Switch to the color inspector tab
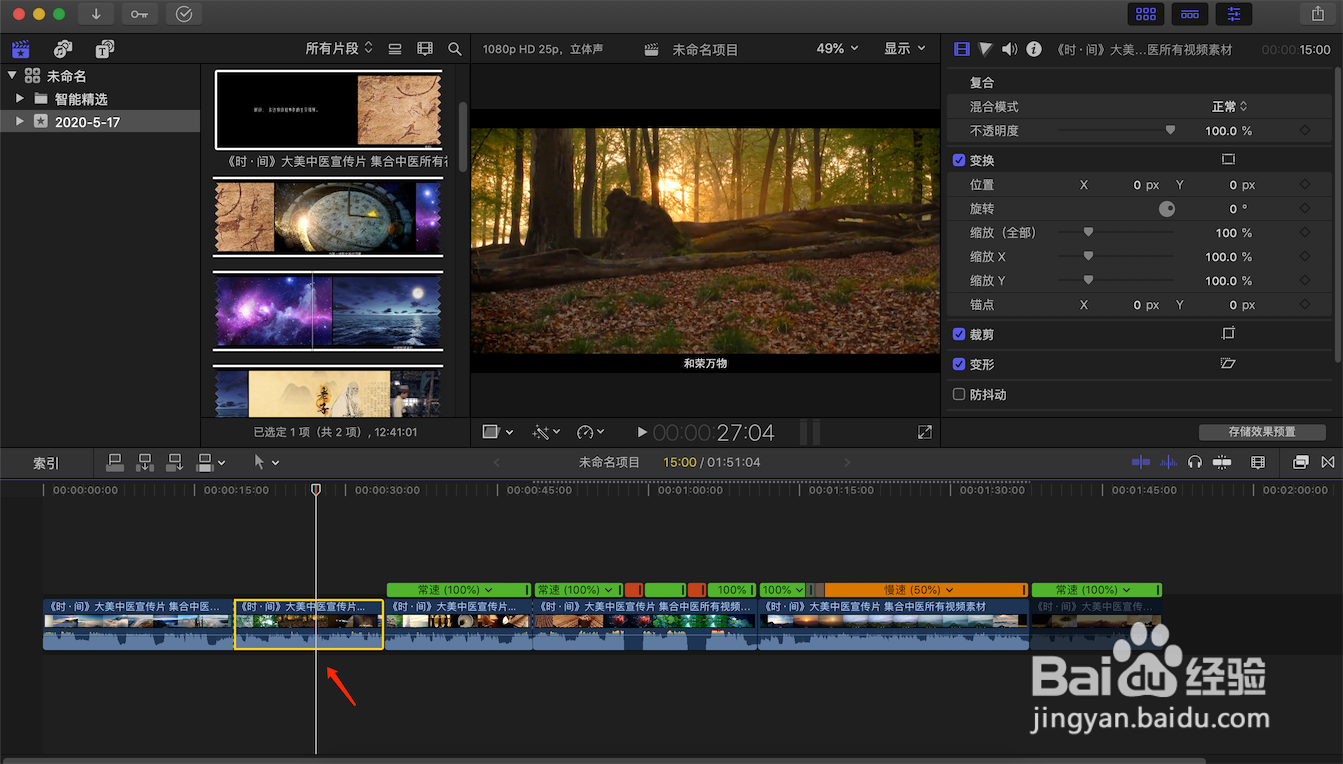1343x764 pixels. [x=985, y=49]
